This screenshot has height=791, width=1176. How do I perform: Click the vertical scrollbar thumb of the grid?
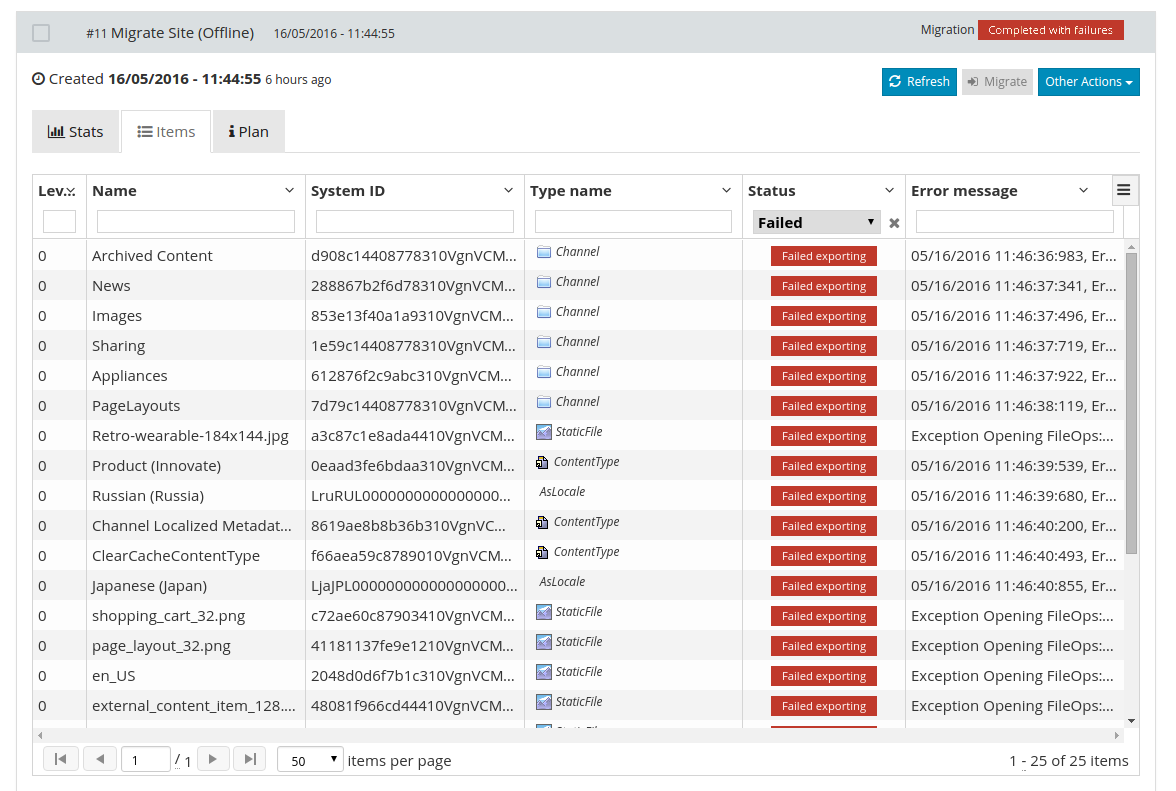point(1131,403)
